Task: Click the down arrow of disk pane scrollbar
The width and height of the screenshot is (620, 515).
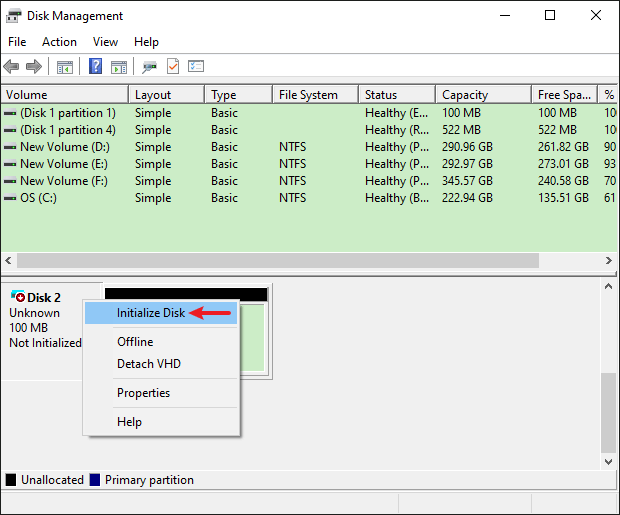Action: 609,462
